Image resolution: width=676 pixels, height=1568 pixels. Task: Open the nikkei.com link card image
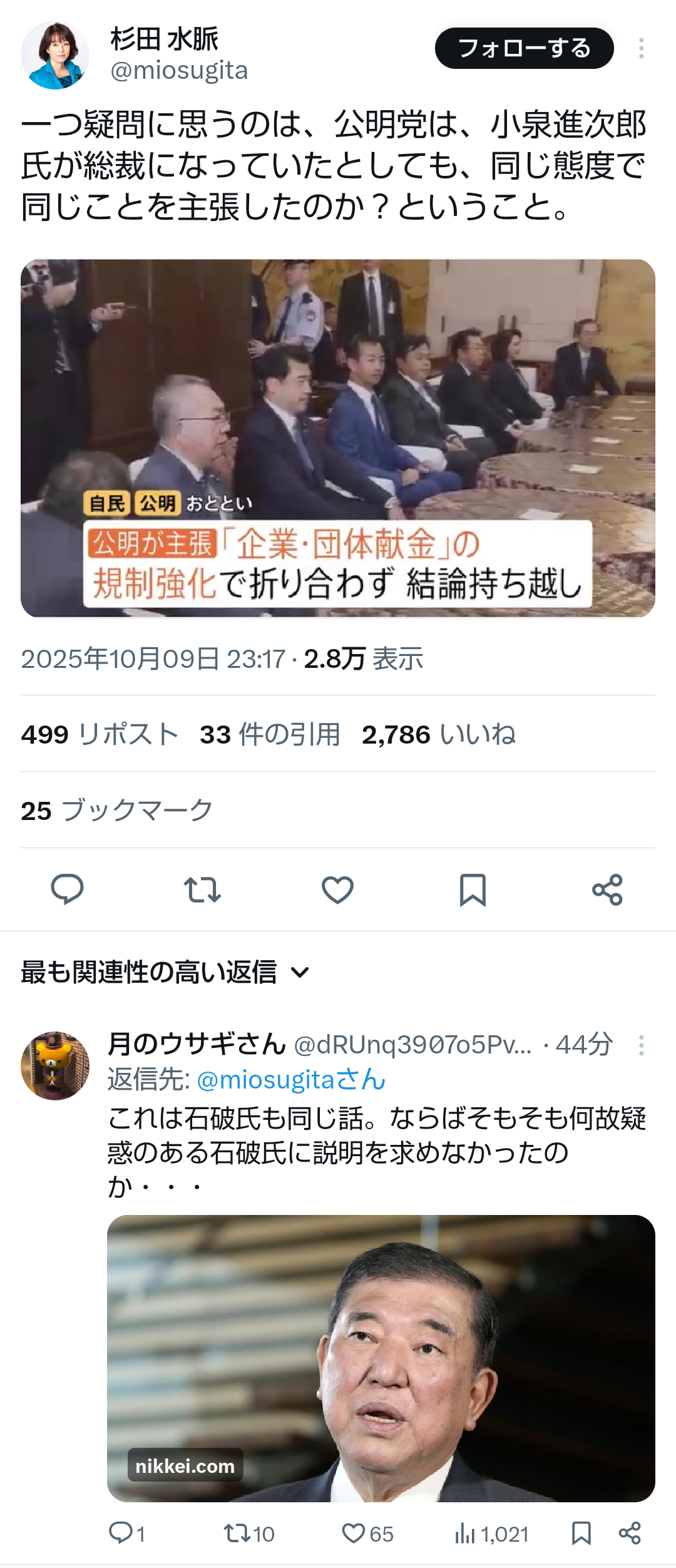click(x=381, y=1358)
